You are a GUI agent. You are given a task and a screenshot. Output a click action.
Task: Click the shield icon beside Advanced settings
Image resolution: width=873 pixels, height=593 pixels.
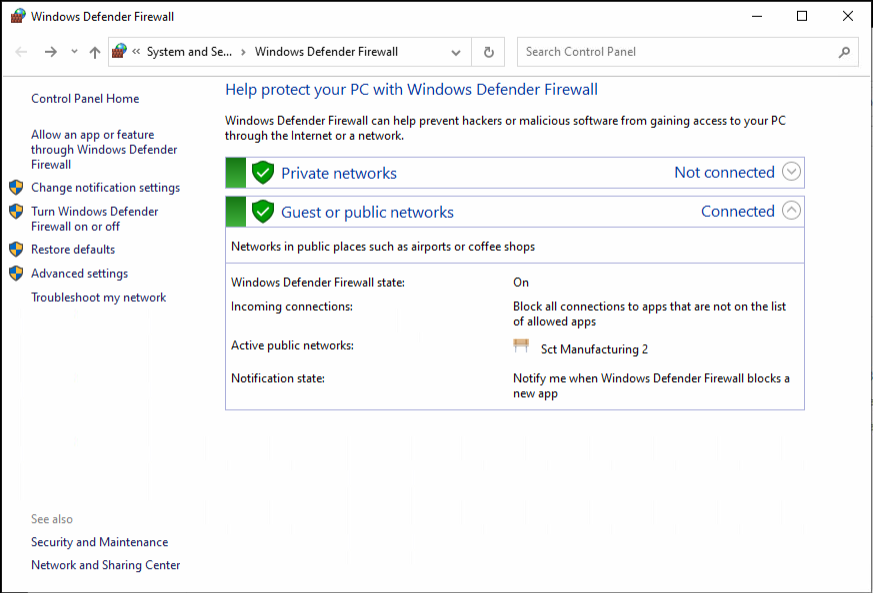point(16,273)
